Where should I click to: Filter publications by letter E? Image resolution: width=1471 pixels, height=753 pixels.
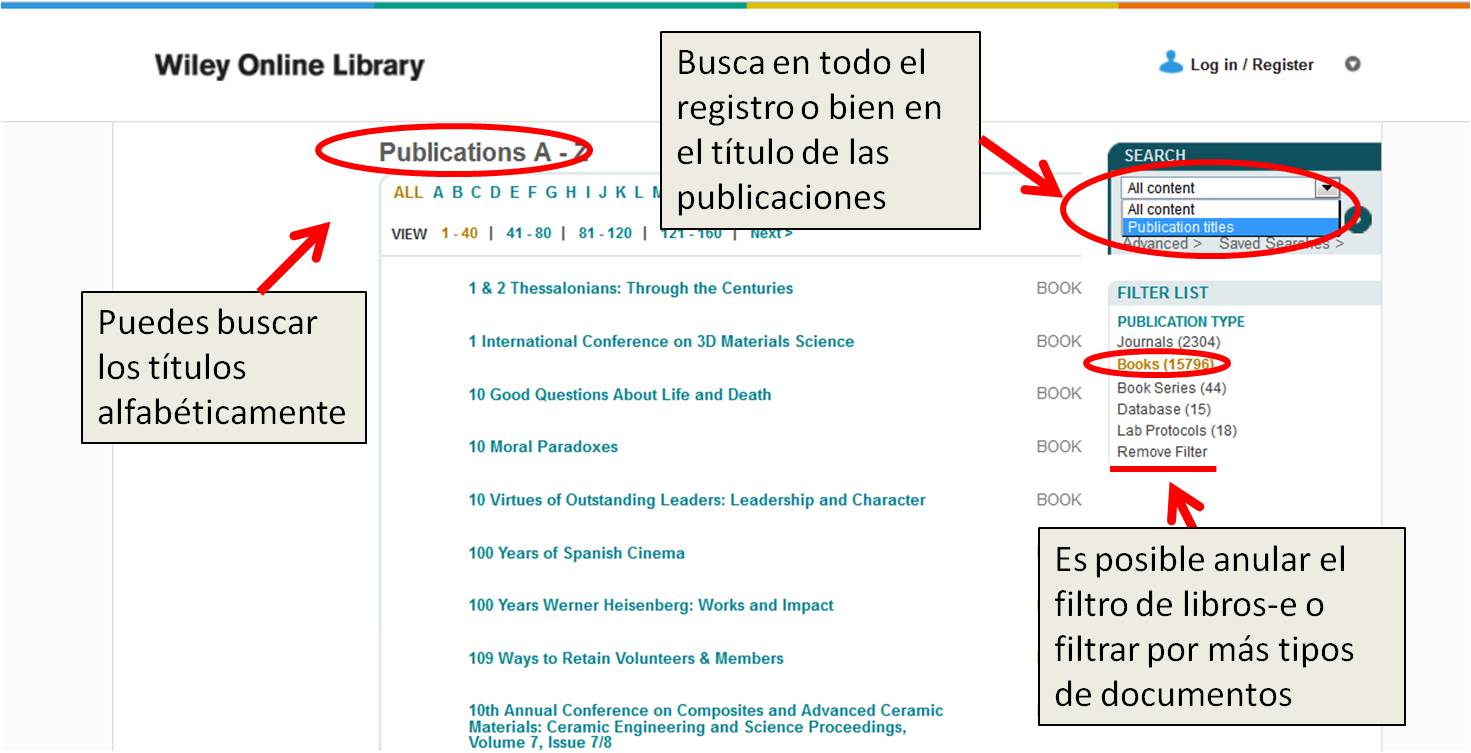pyautogui.click(x=515, y=193)
